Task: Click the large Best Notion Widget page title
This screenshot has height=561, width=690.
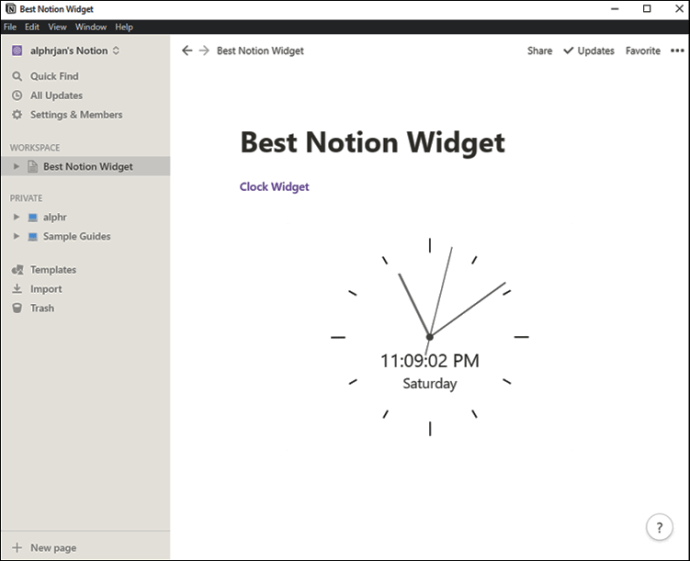Action: click(x=373, y=143)
